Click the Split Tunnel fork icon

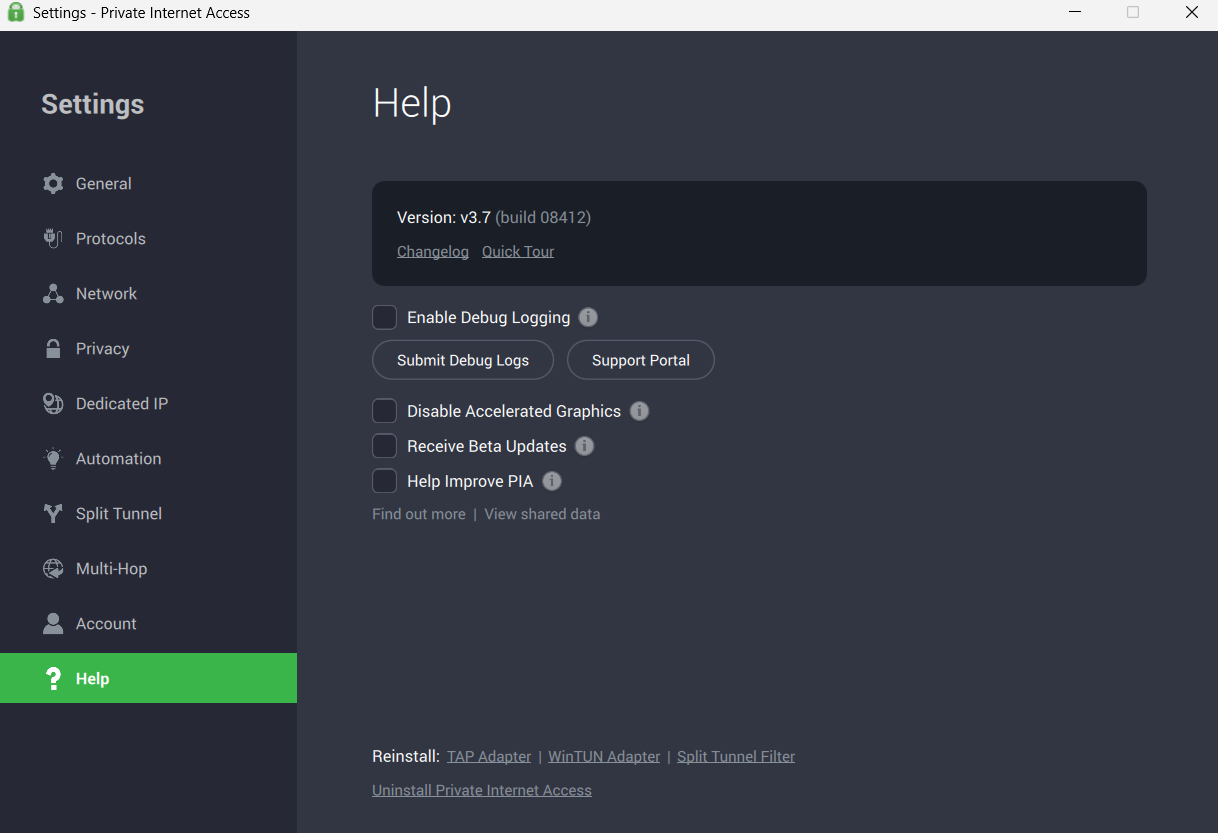[x=53, y=514]
